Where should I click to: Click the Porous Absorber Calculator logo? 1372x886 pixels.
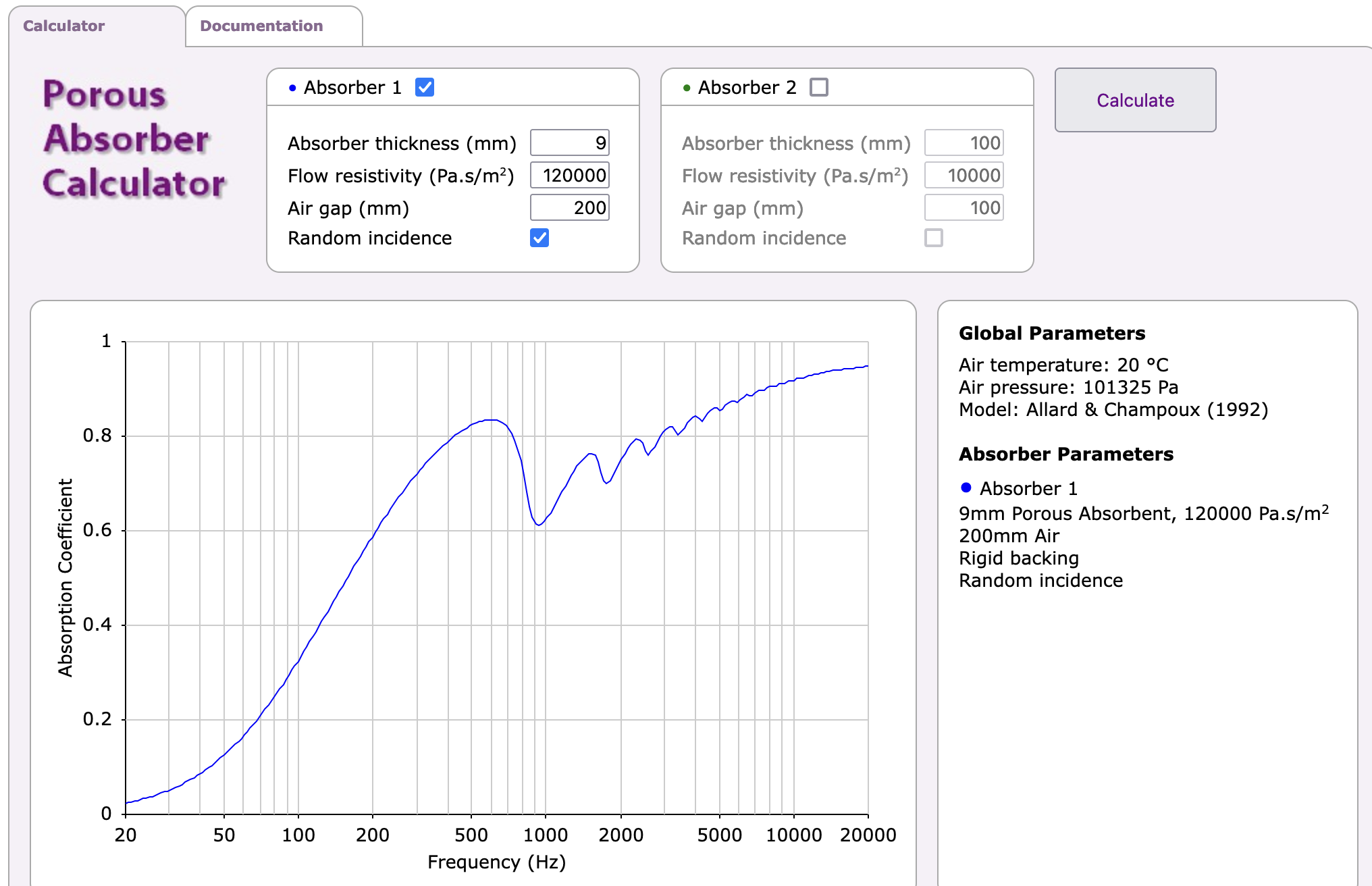[x=134, y=138]
